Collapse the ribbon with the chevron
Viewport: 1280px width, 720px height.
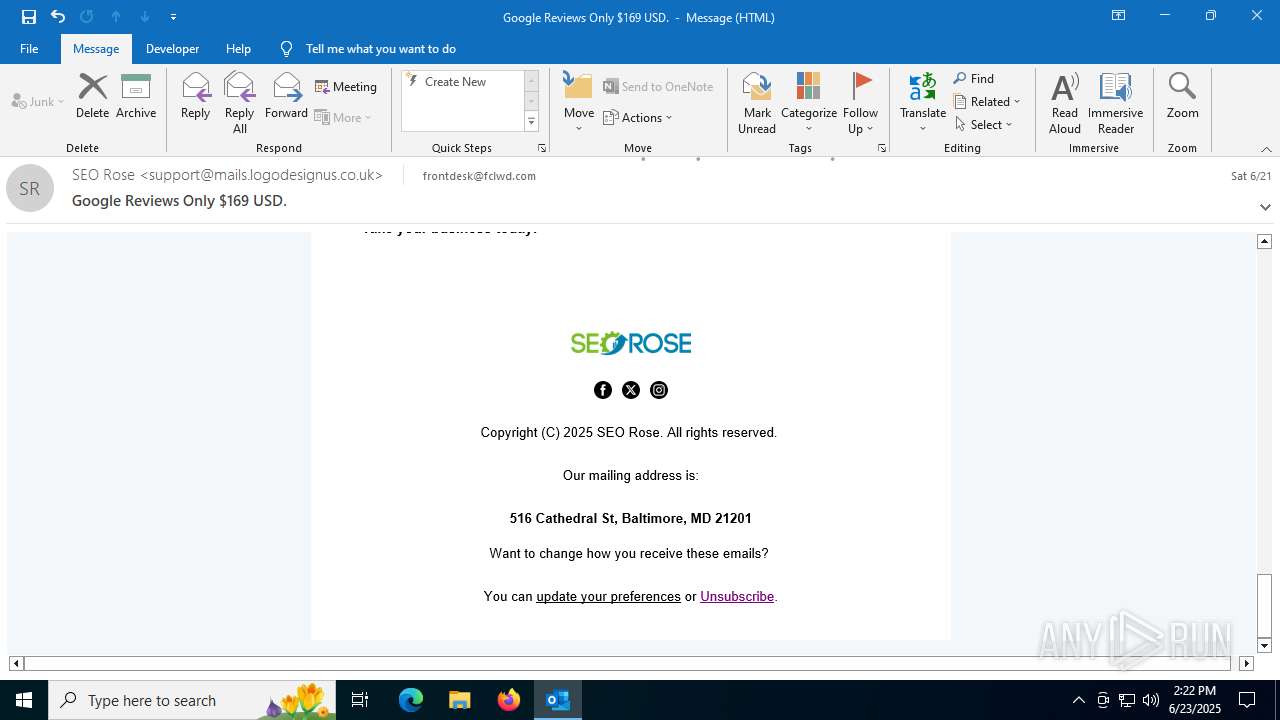(x=1266, y=149)
